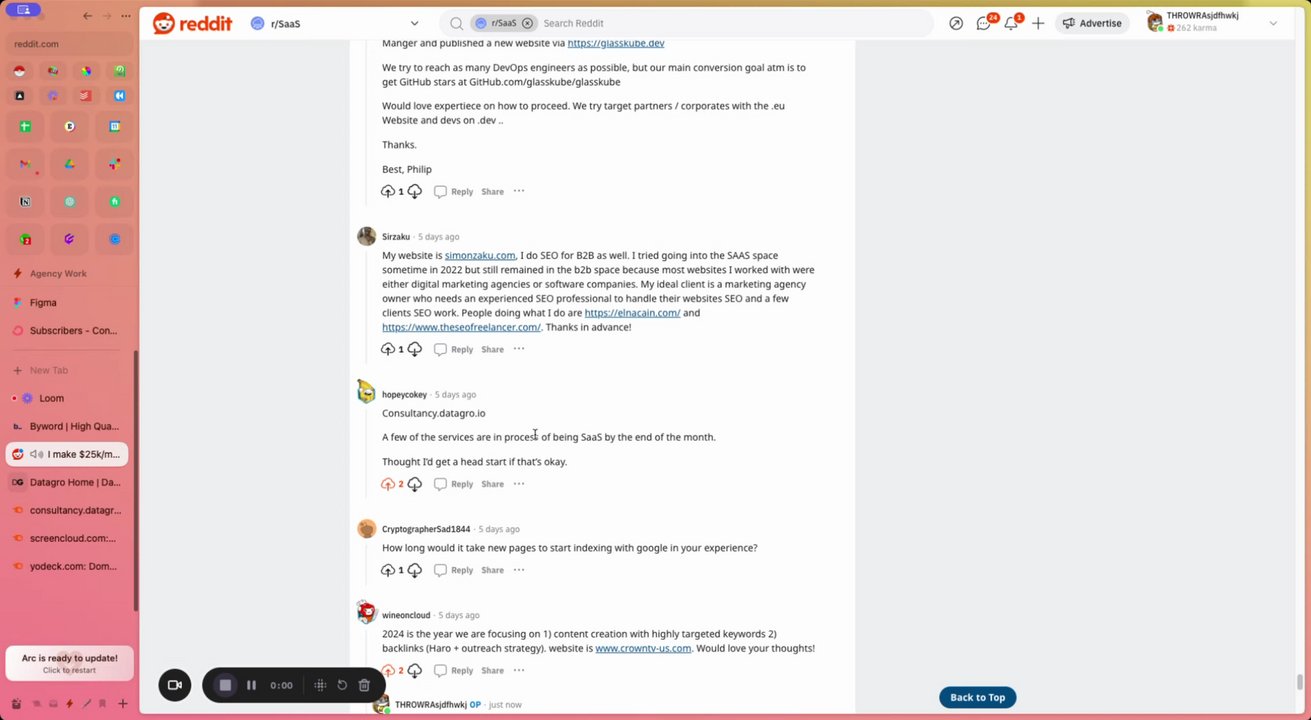
Task: Share hopeycokey's comment
Action: (x=492, y=484)
